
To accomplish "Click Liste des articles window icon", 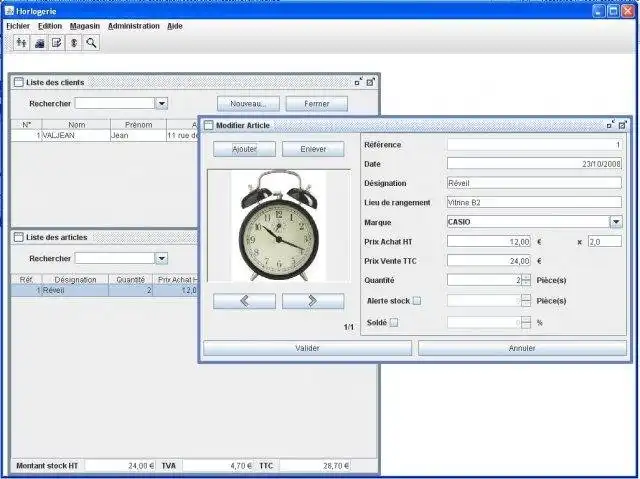I will pos(18,237).
